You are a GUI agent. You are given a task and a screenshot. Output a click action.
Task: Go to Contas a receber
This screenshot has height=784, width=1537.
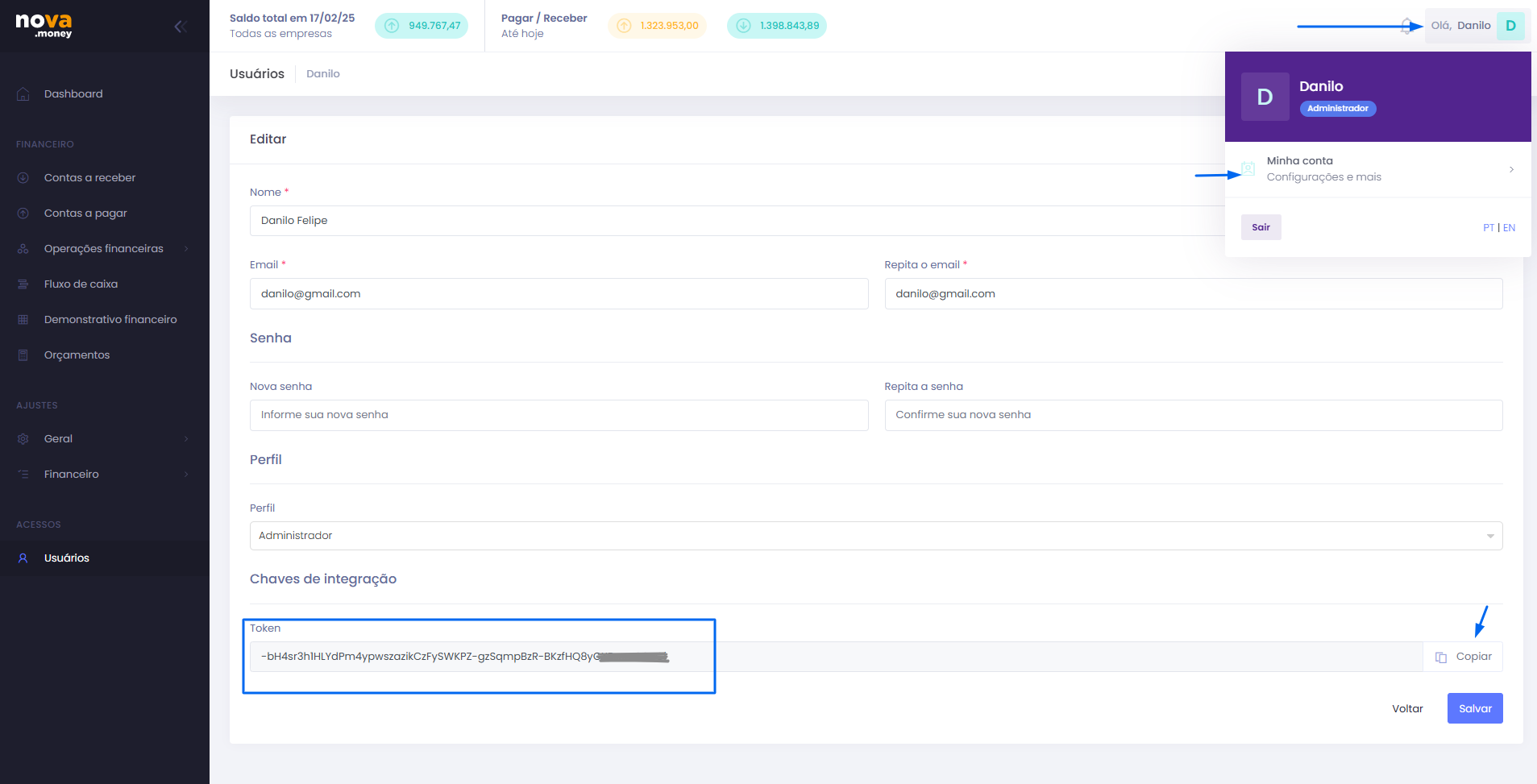click(89, 178)
